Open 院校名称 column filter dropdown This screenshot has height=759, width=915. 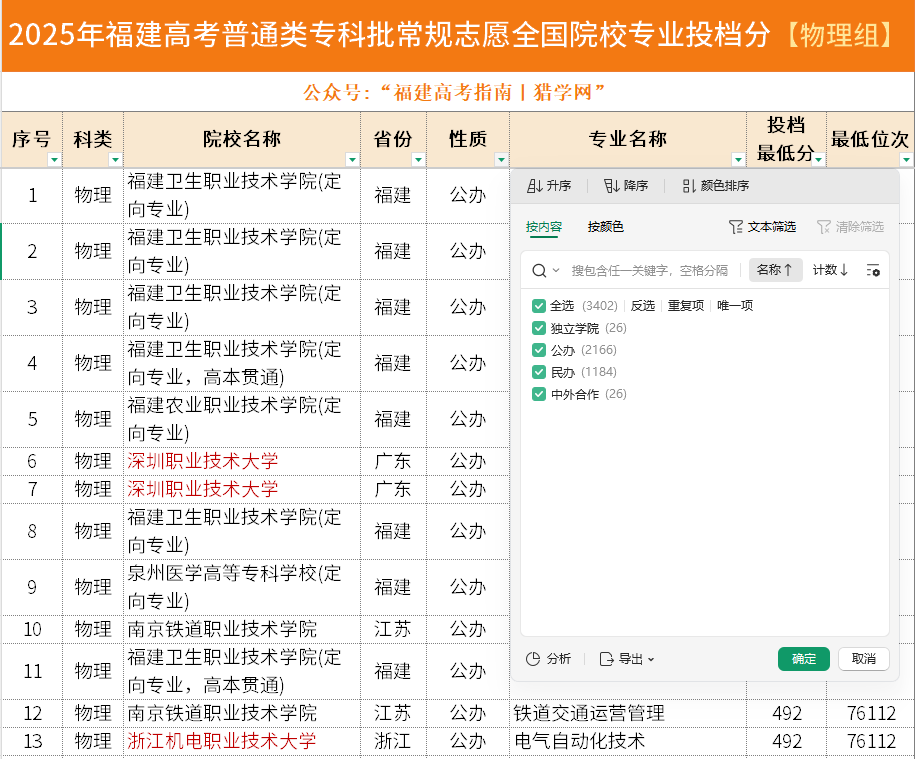352,159
